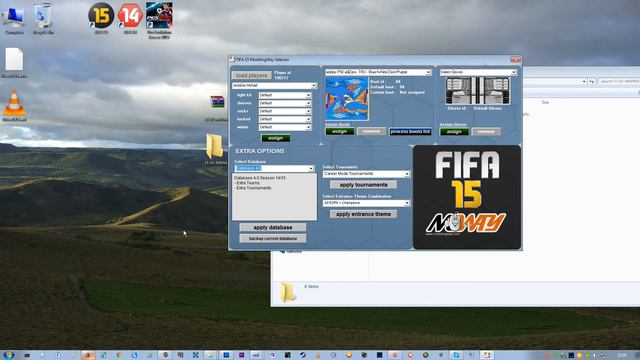Click the taskbar clock

click(x=622, y=356)
